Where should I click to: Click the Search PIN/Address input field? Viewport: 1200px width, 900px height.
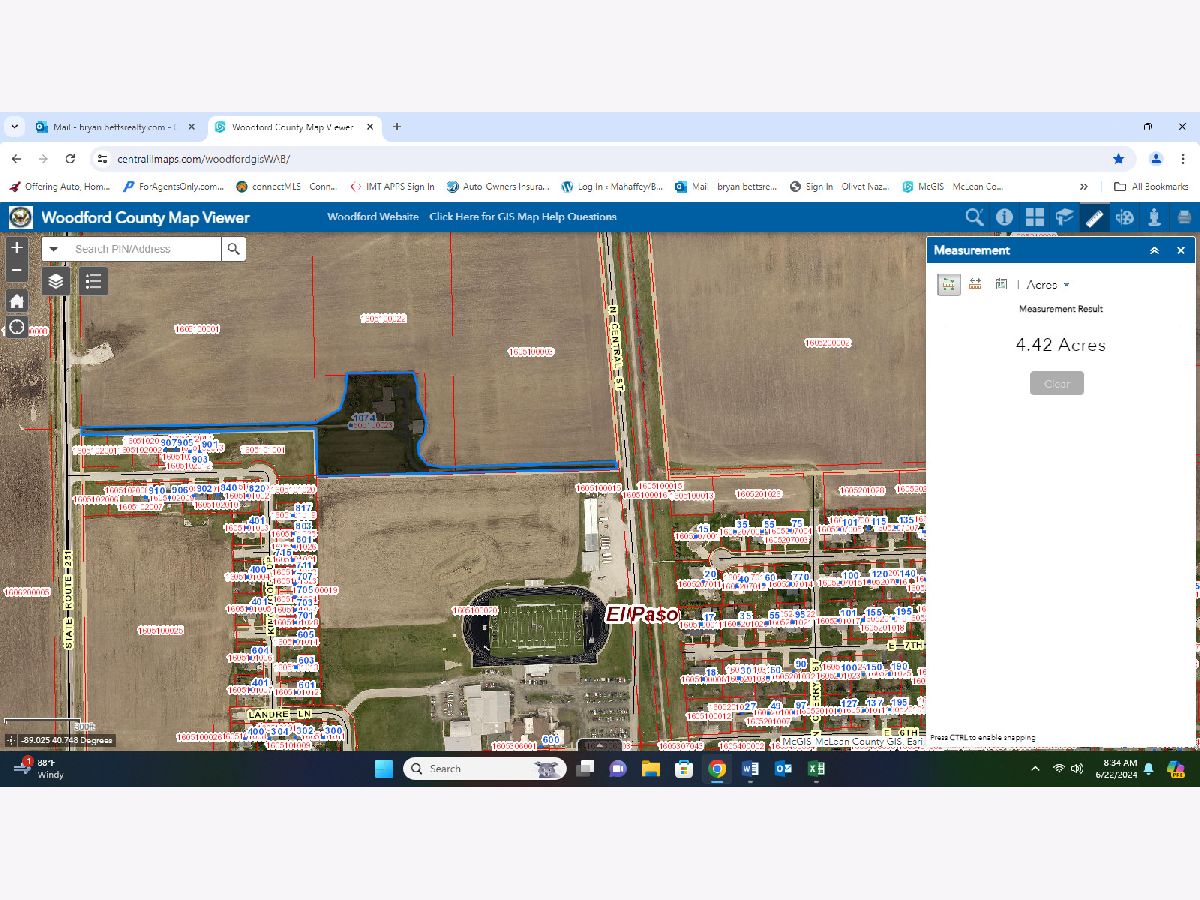(144, 249)
